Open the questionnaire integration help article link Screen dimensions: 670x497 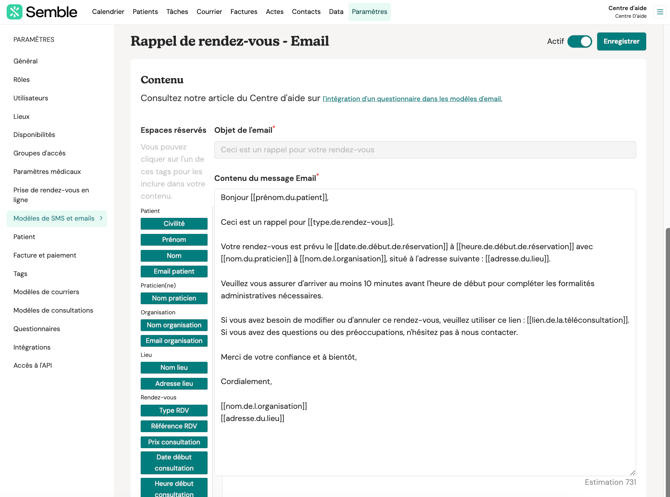tap(412, 99)
